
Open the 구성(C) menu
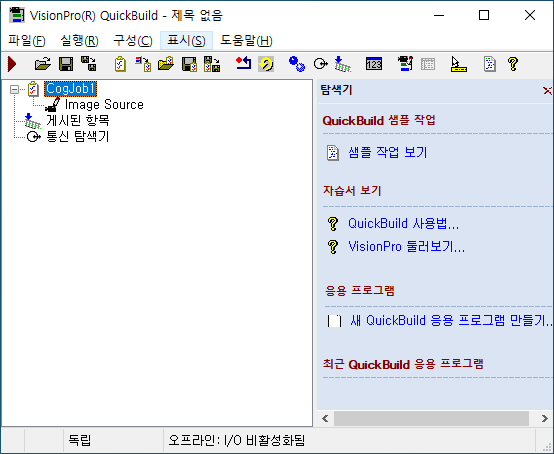click(133, 41)
